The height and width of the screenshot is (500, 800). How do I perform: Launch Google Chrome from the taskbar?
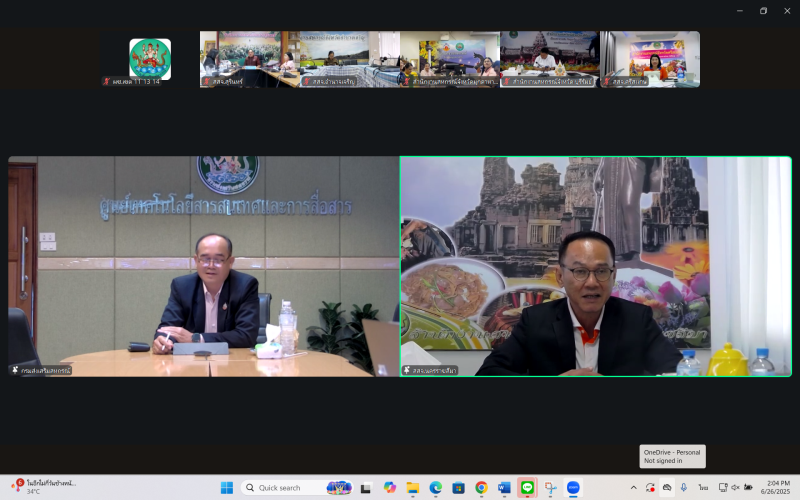click(x=481, y=488)
